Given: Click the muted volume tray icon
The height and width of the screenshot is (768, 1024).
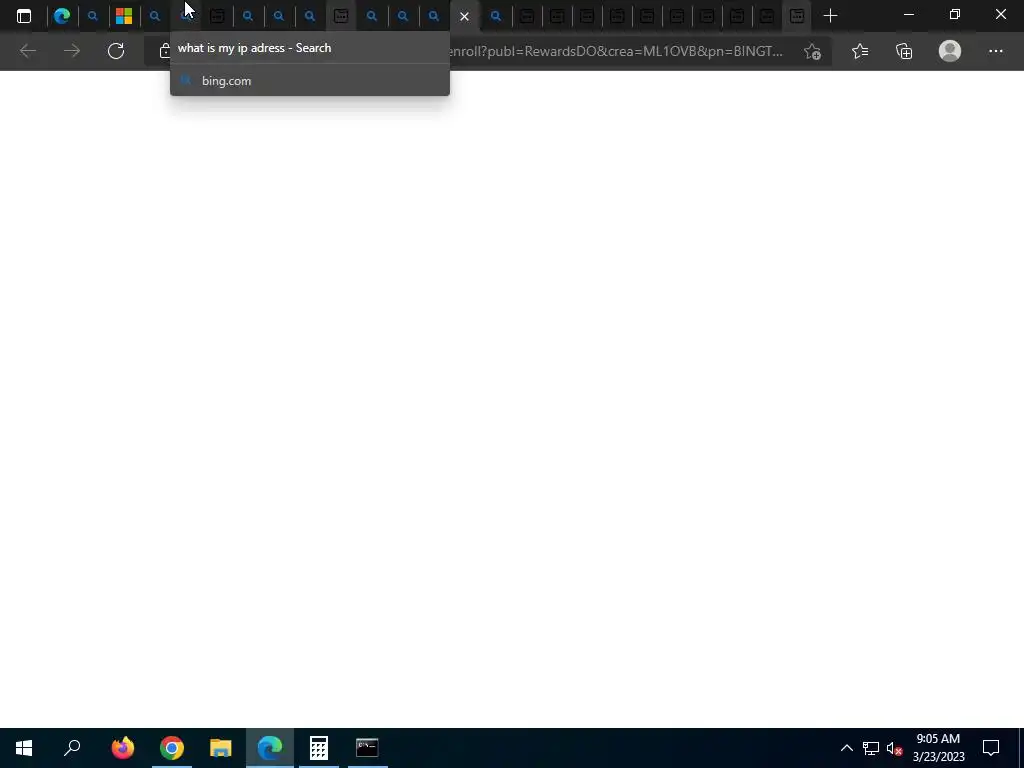Looking at the screenshot, I should [895, 748].
